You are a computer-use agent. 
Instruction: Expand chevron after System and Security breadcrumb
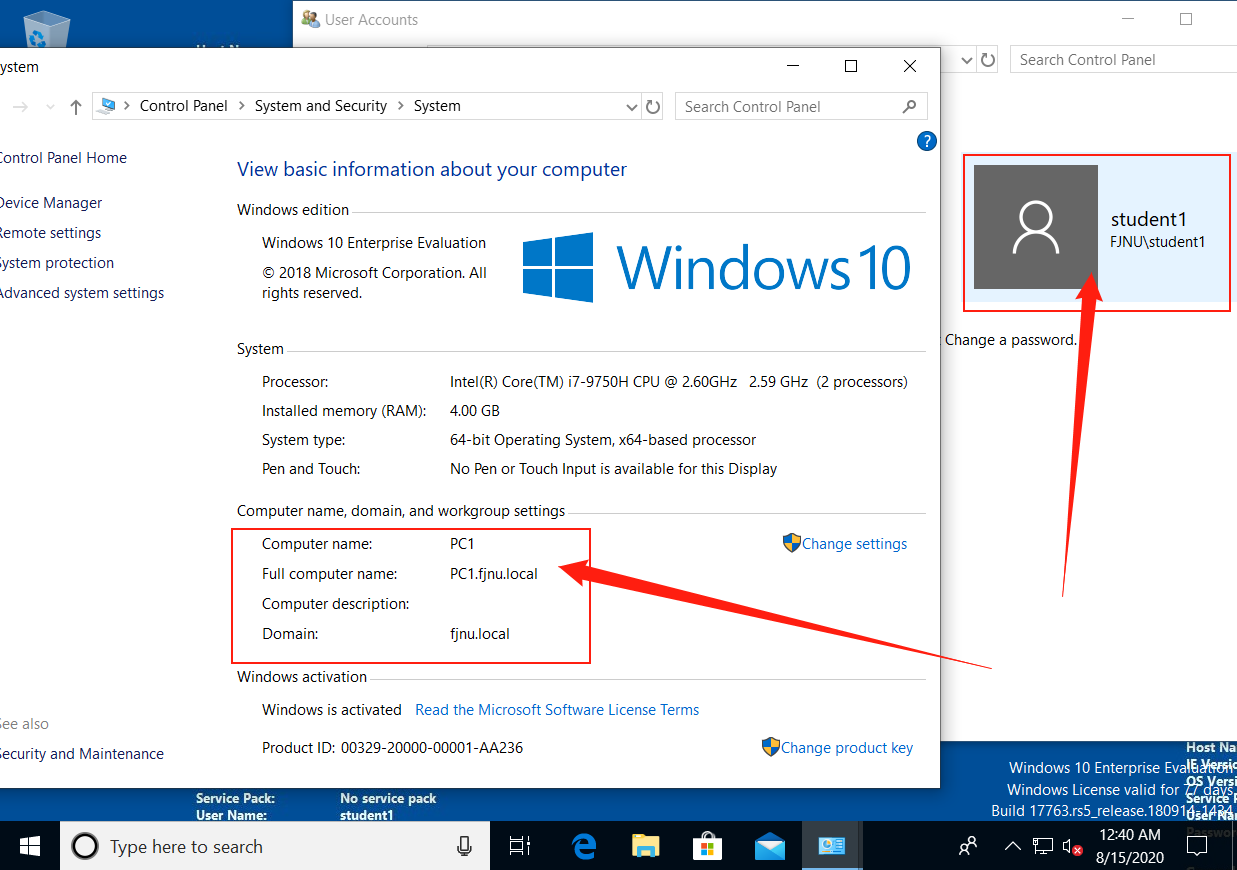pos(401,106)
